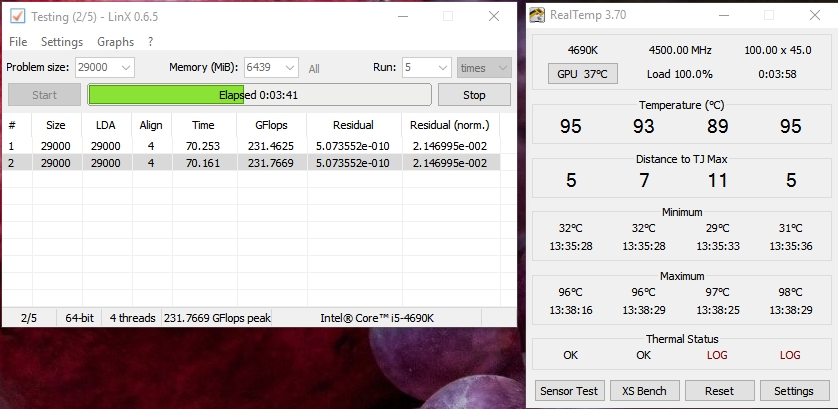Click the 4 threads status bar entry

tap(133, 318)
